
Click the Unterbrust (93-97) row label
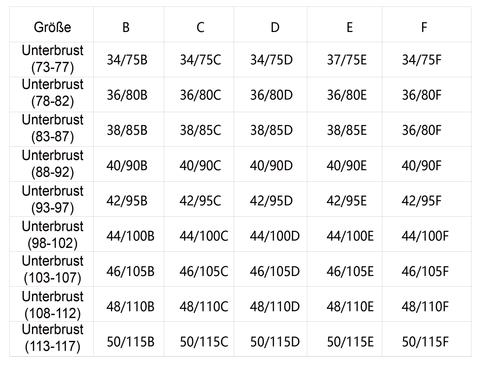pyautogui.click(x=52, y=199)
